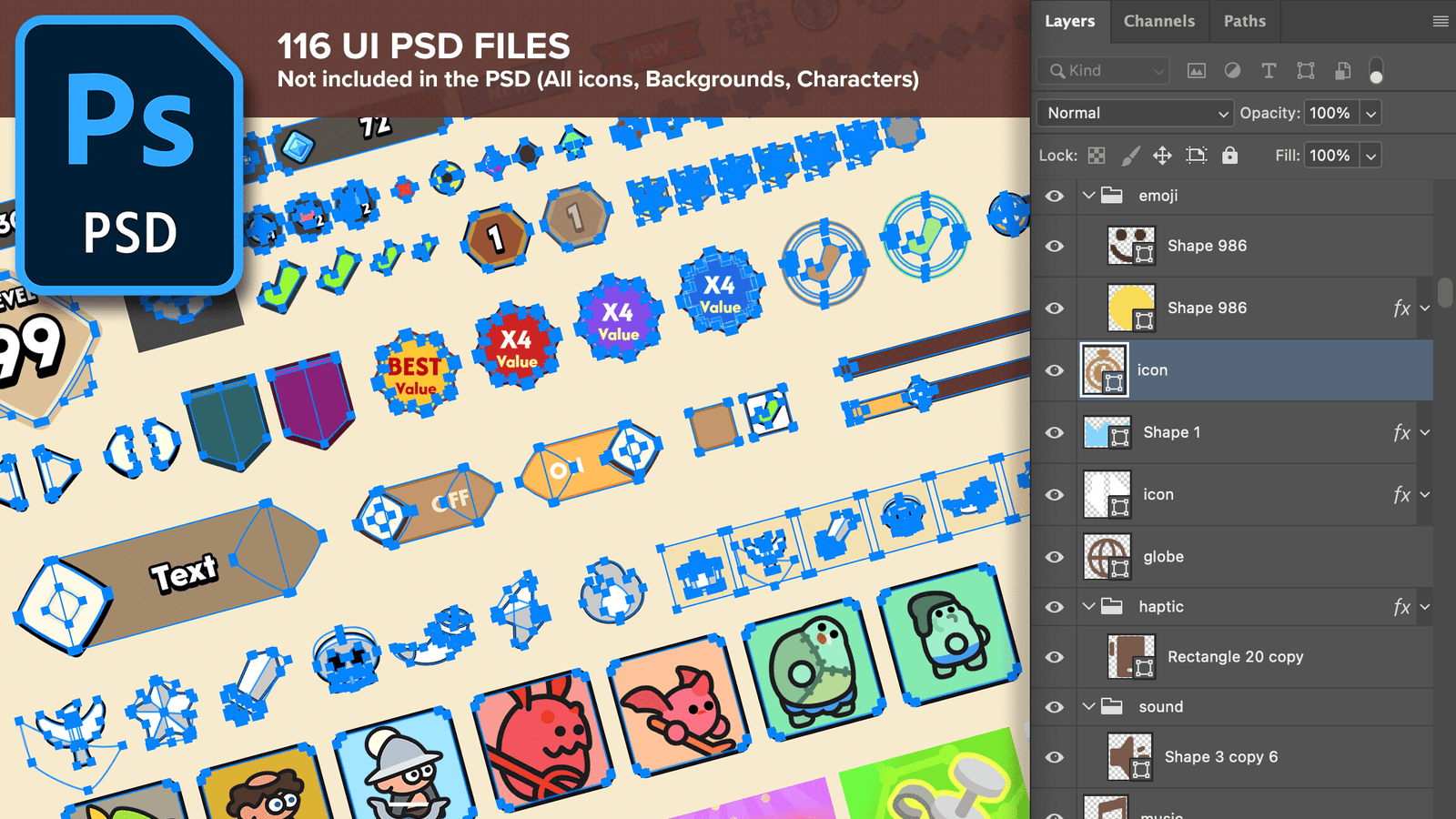The height and width of the screenshot is (819, 1456).
Task: Open the Fill slider dropdown arrow
Action: (x=1370, y=156)
